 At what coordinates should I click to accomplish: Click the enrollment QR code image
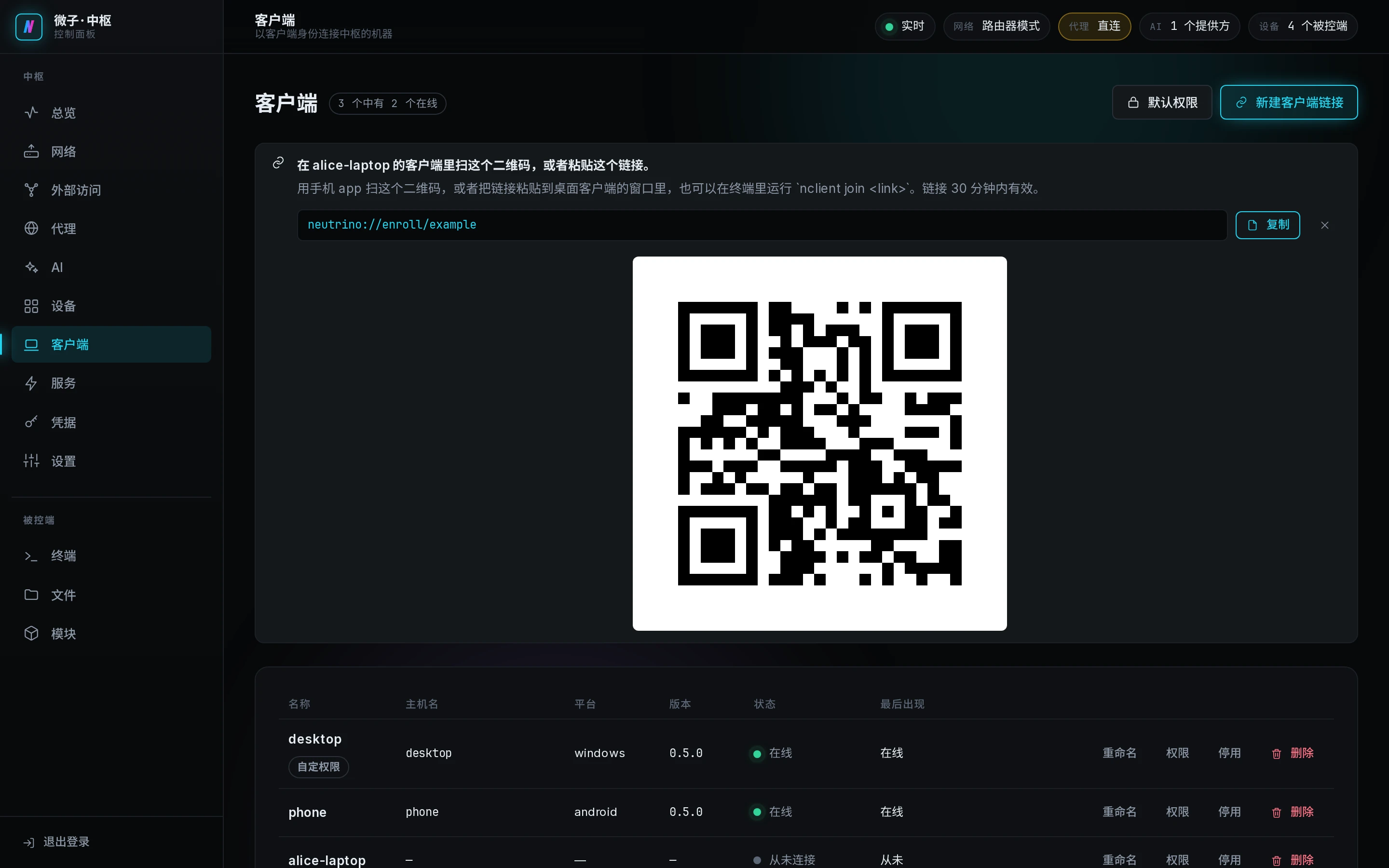tap(819, 443)
